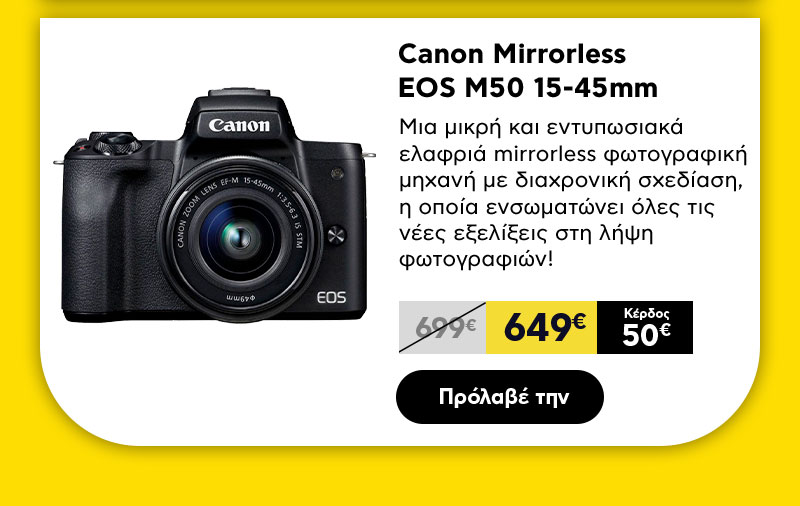Screen dimensions: 800x506
Task: Select the Canon Mirrorless EOS M50 title
Action: [528, 71]
